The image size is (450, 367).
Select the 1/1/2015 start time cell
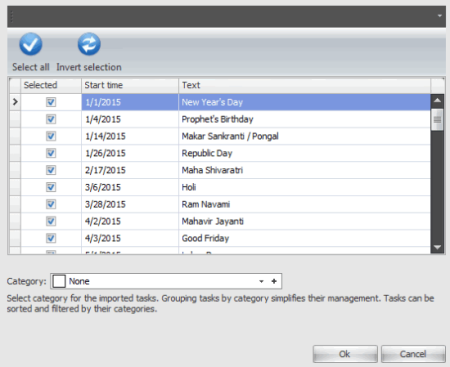[x=130, y=102]
